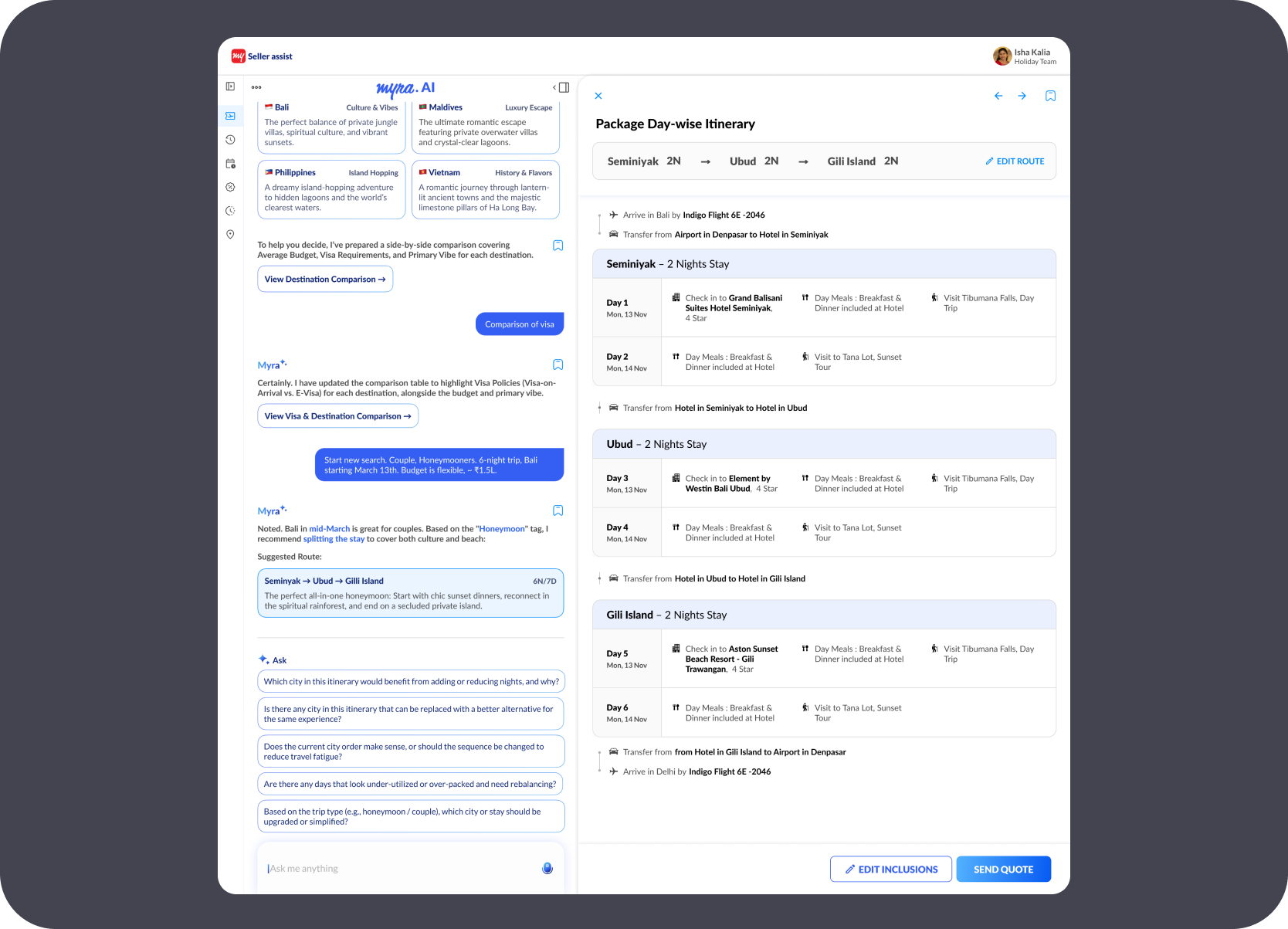Open the history clock icon in sidebar

point(230,140)
